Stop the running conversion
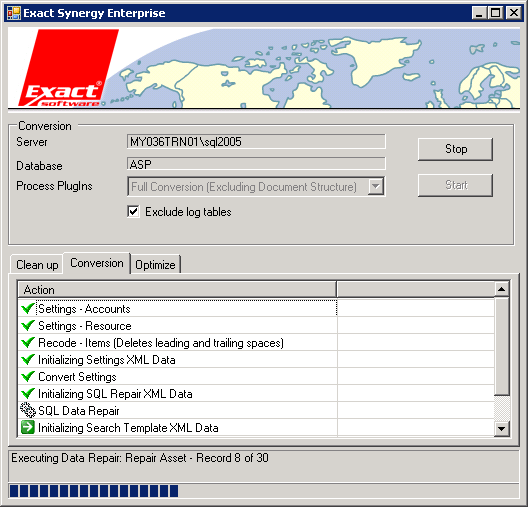The image size is (528, 507). click(x=455, y=149)
